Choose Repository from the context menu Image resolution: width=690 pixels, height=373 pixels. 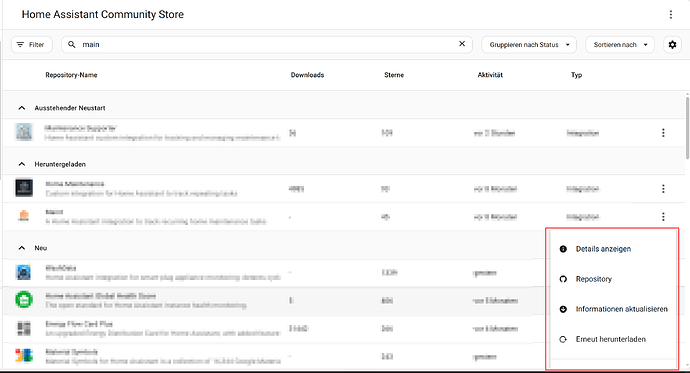coord(613,279)
